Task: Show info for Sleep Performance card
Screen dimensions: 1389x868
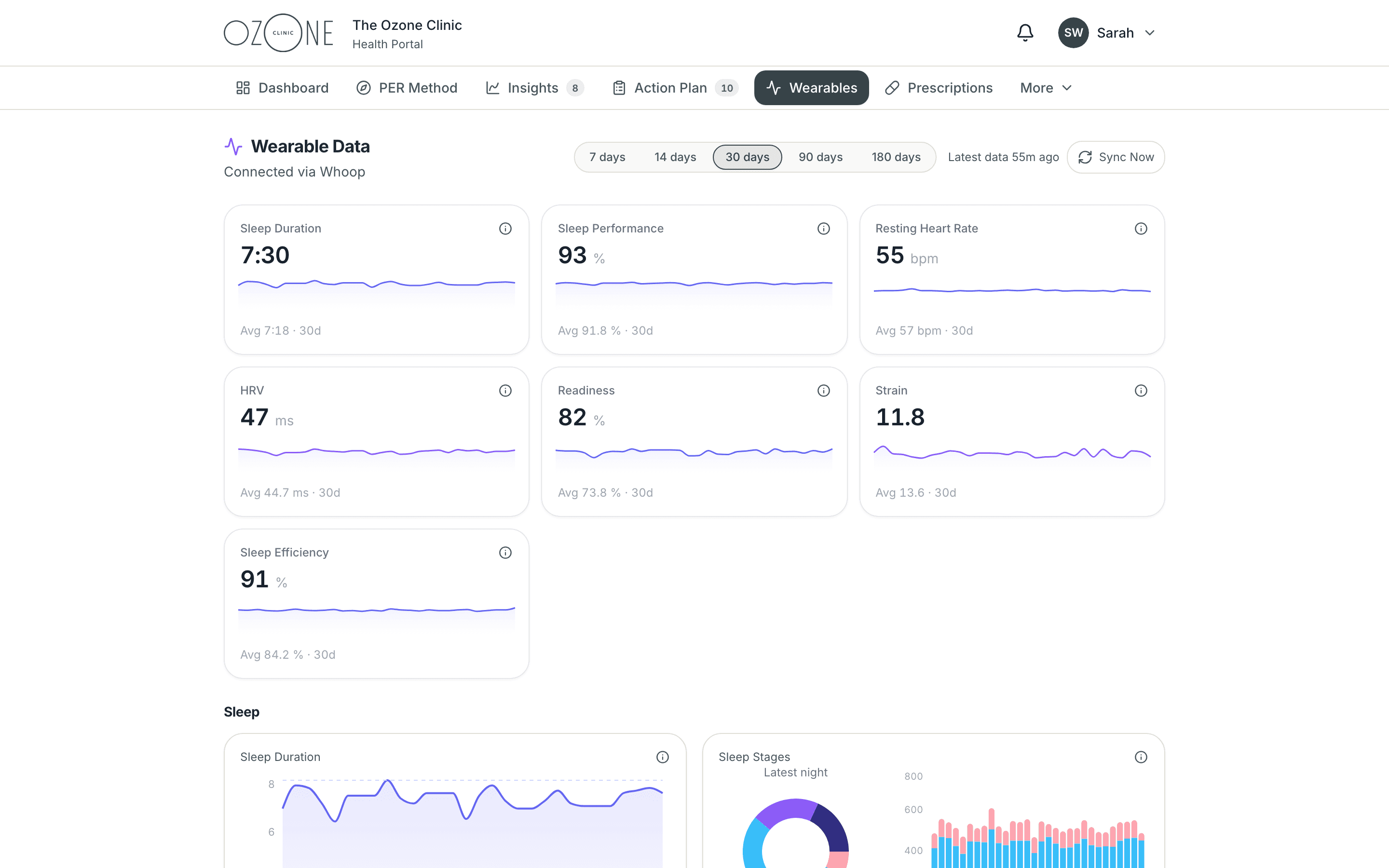Action: [x=824, y=229]
